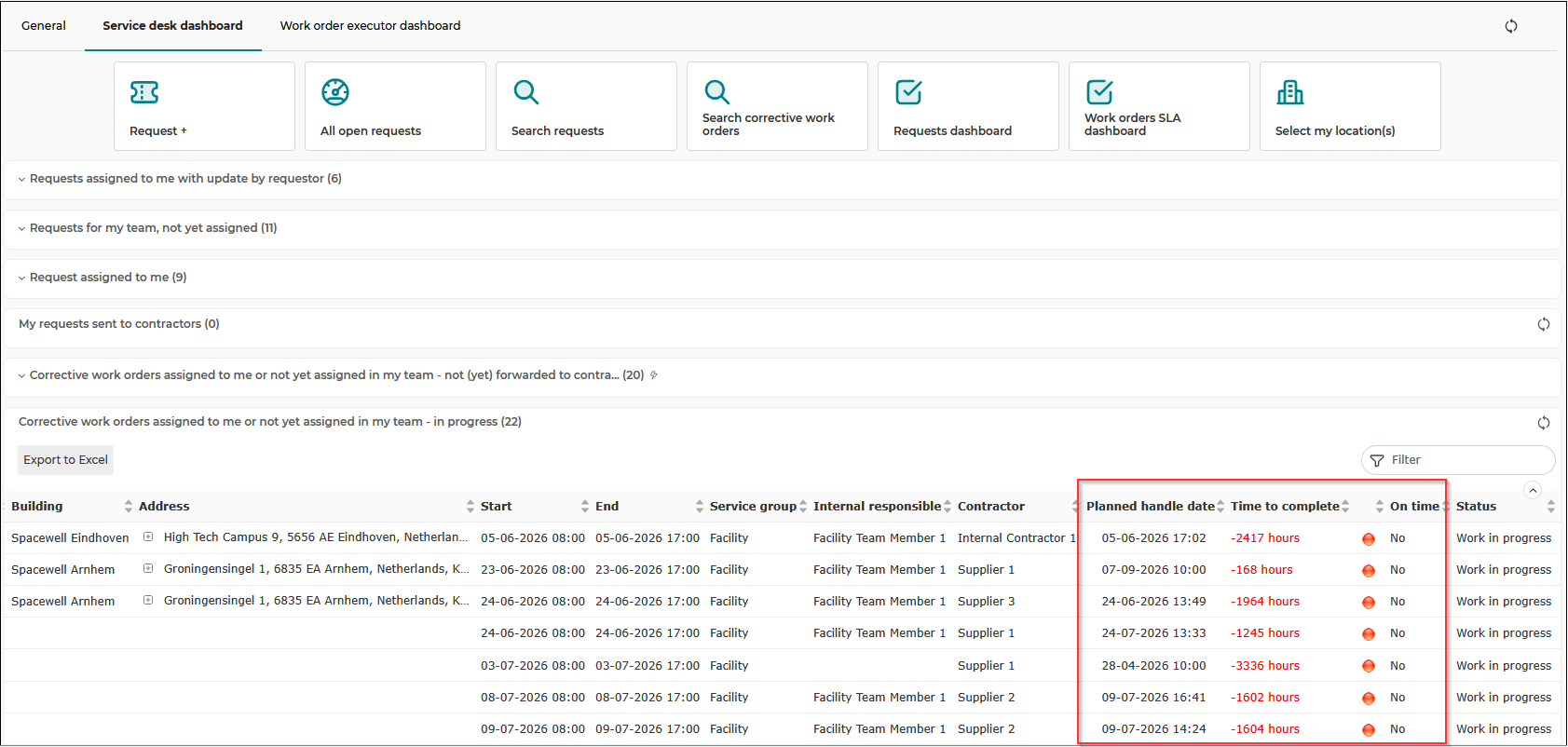The image size is (1568, 747).
Task: Open All open requests gauge icon
Action: pos(335,91)
